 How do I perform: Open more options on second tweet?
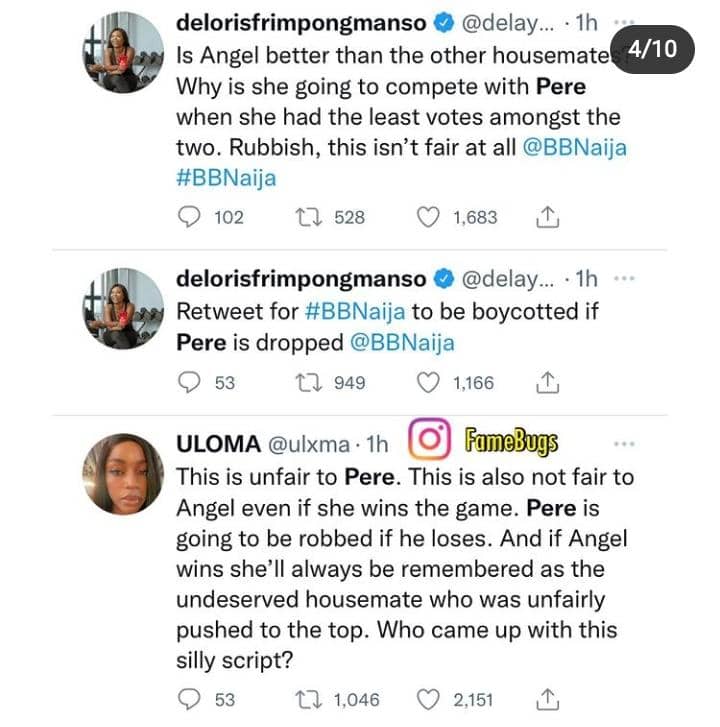(623, 278)
